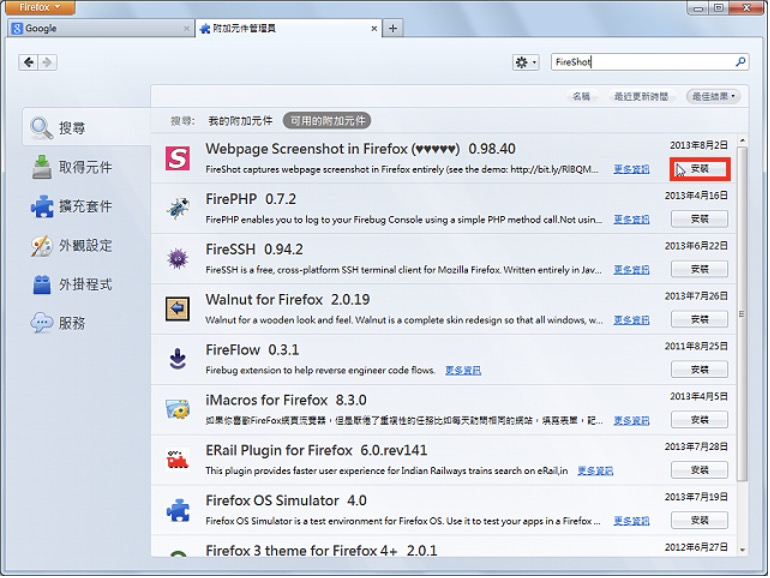
Task: Close the Google tab
Action: [186, 29]
